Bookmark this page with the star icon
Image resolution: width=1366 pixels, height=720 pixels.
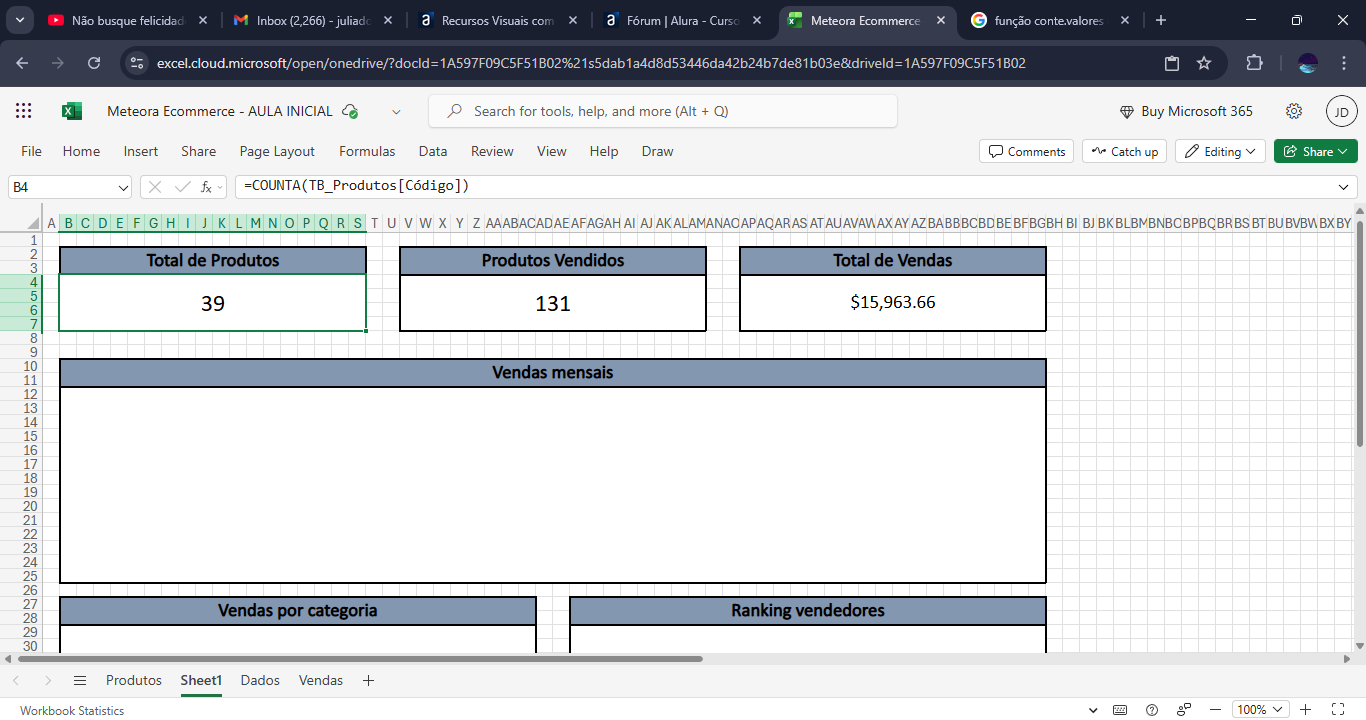tap(1204, 63)
